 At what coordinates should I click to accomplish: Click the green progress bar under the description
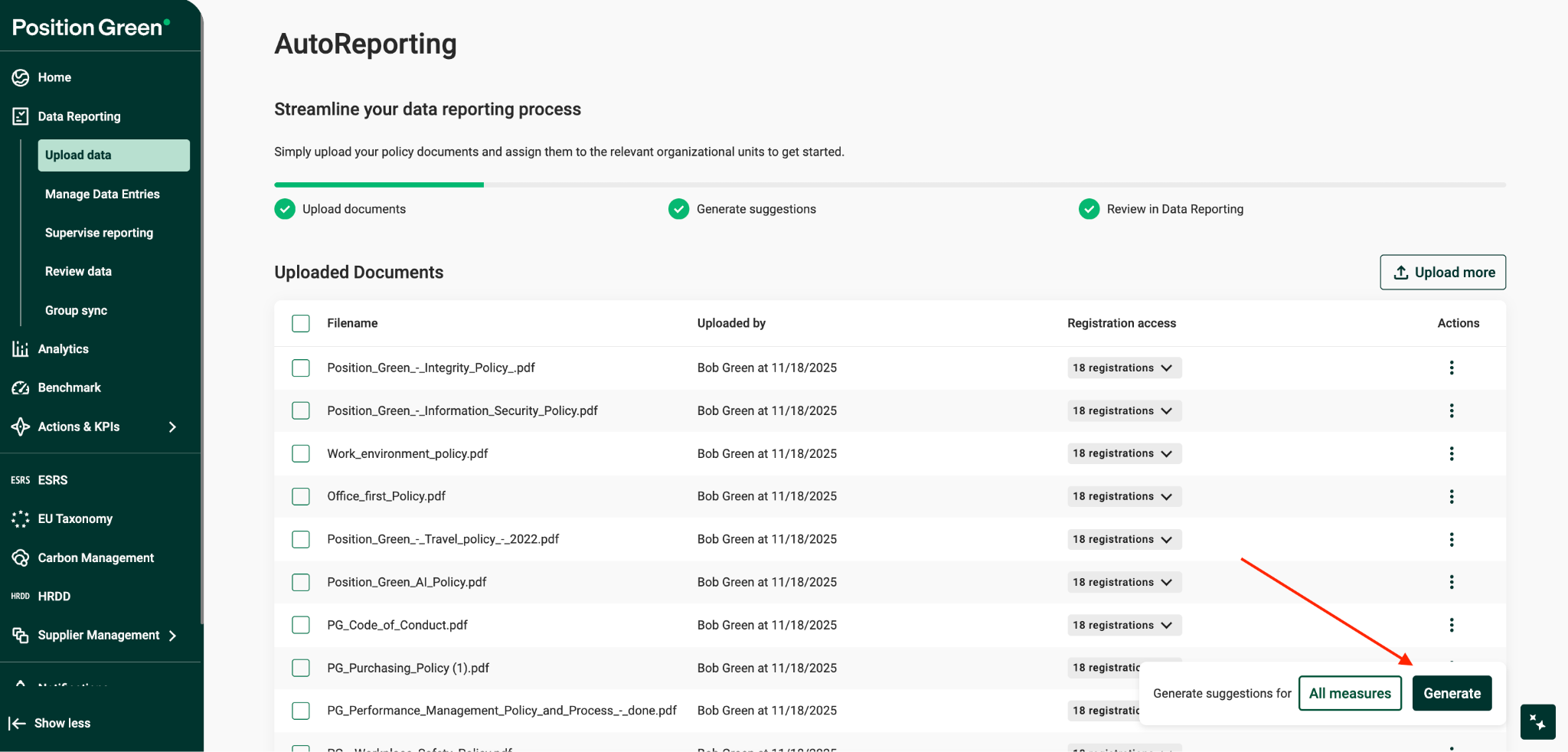pos(379,185)
